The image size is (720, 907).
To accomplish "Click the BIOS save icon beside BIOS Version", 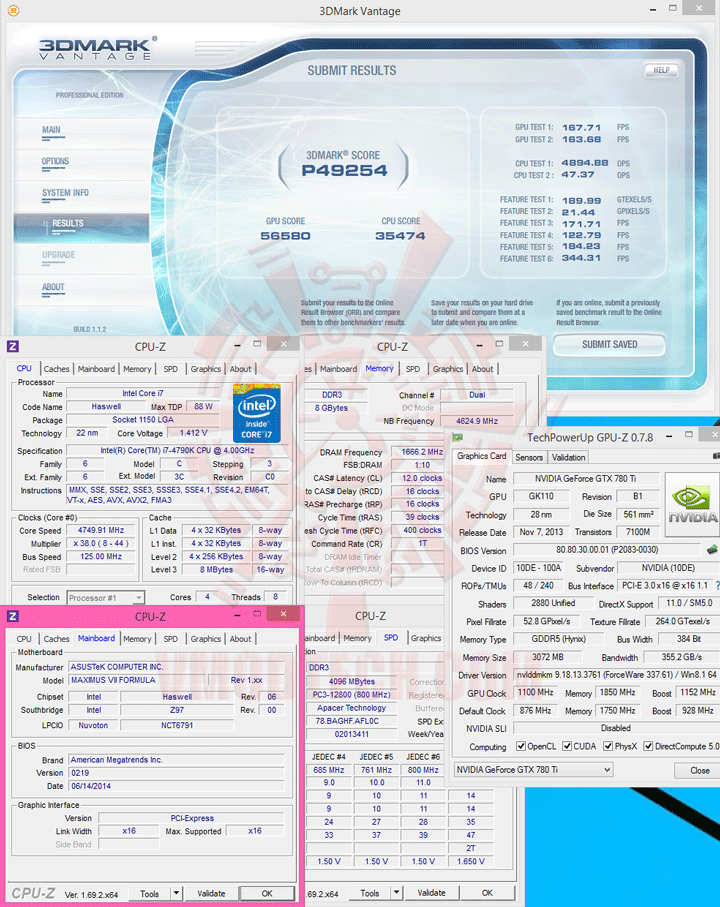I will pyautogui.click(x=712, y=550).
